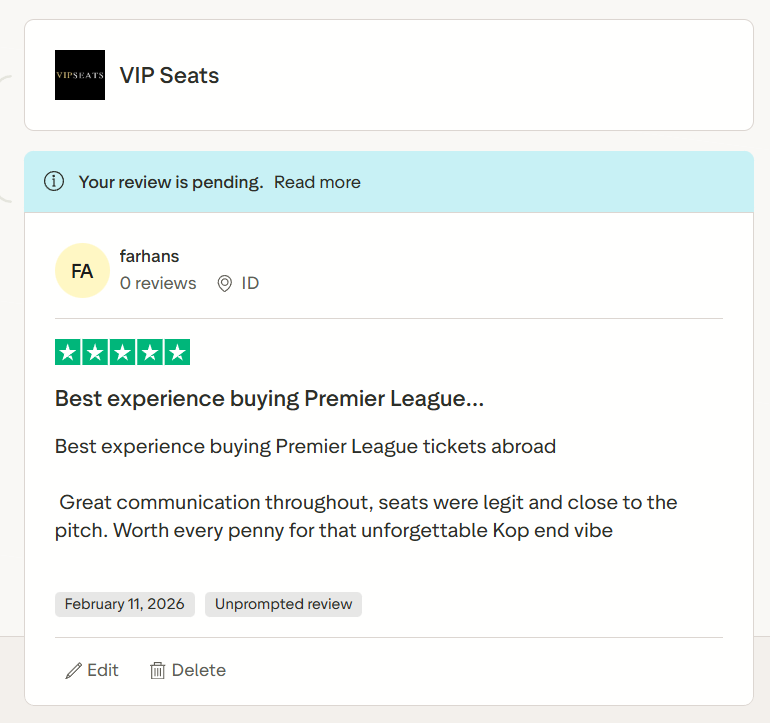This screenshot has width=770, height=723.
Task: Click the Unprompted review tag
Action: coord(283,604)
